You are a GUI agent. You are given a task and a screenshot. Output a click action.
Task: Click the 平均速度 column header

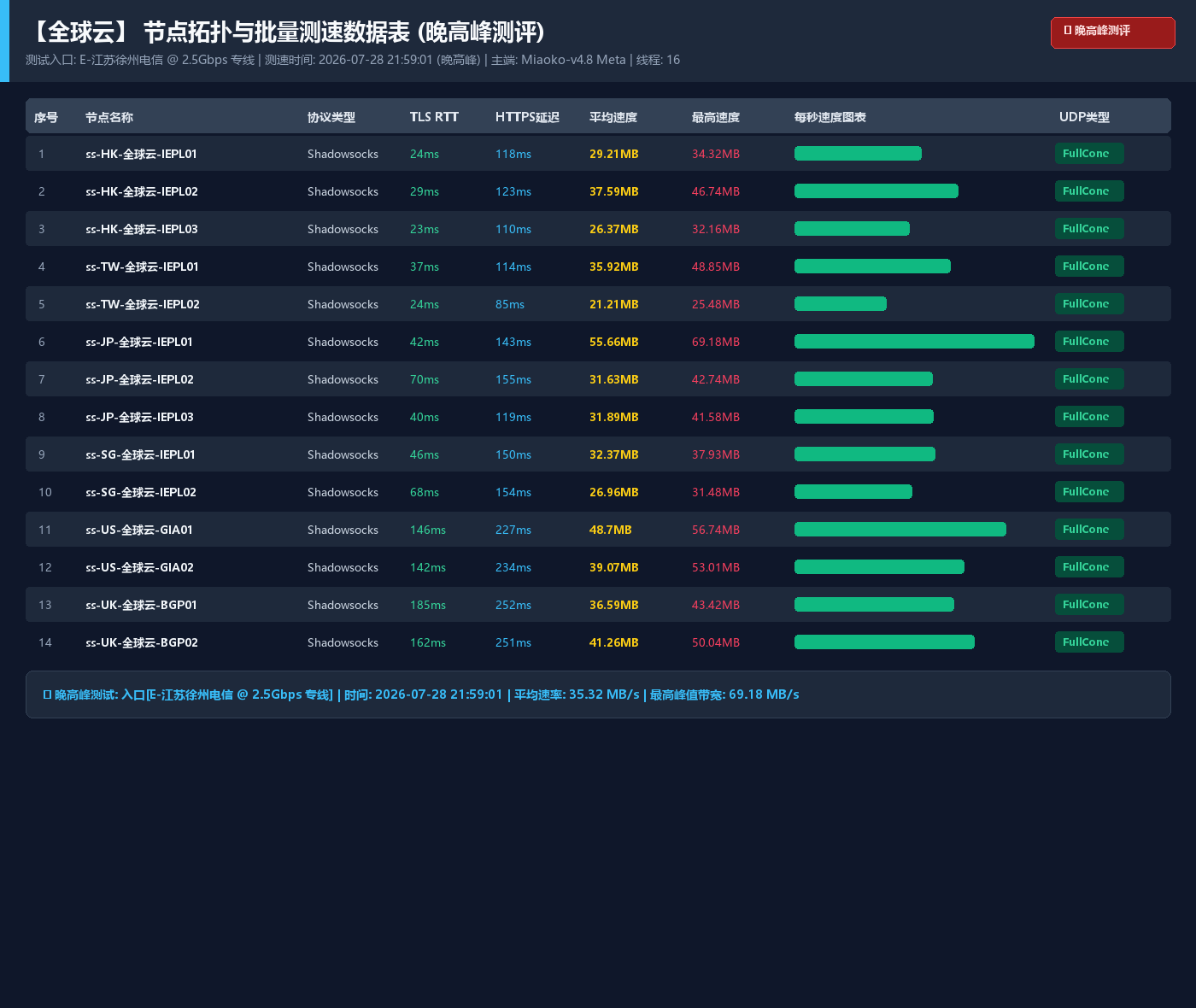tap(613, 117)
